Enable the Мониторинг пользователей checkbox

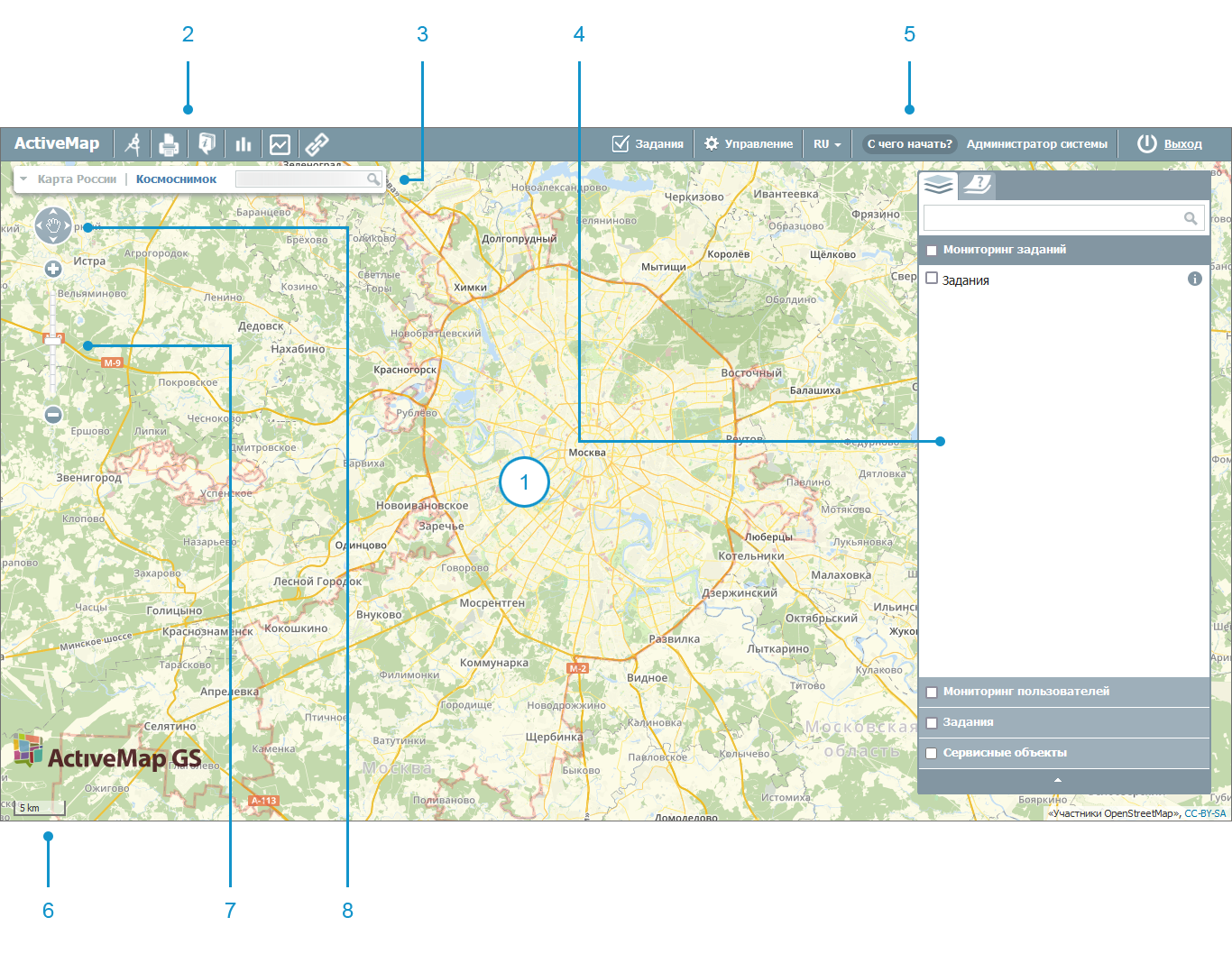pos(932,693)
